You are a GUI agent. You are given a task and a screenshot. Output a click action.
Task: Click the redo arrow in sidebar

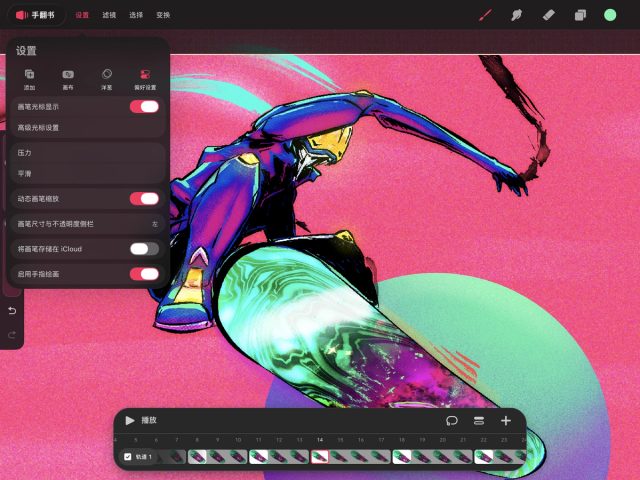click(12, 335)
